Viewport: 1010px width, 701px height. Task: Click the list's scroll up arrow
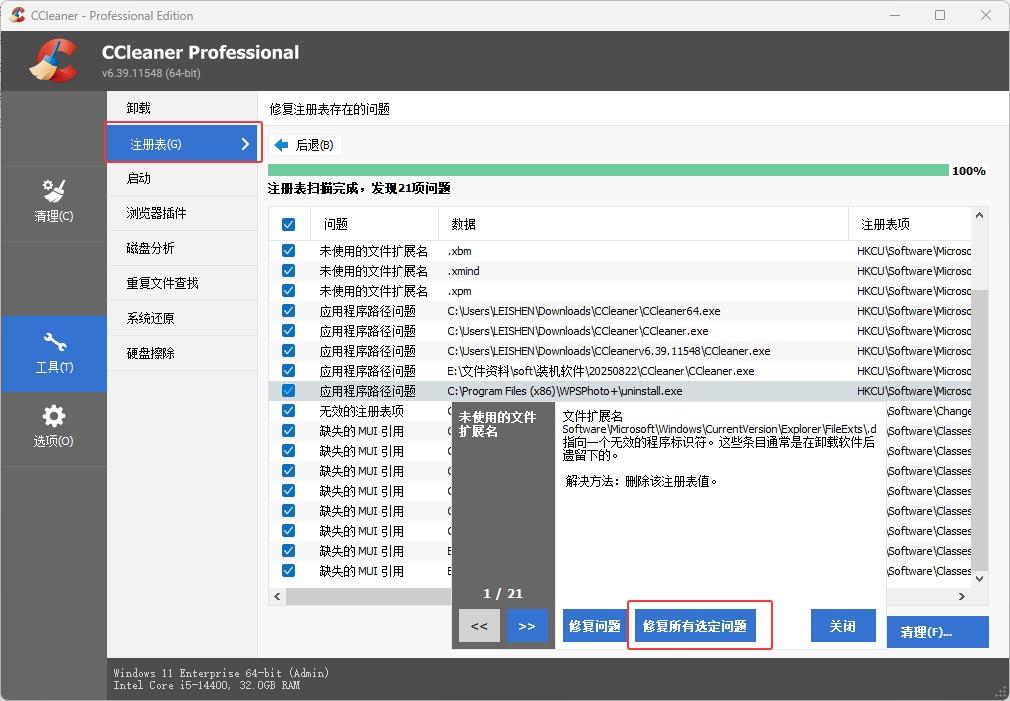click(x=980, y=215)
